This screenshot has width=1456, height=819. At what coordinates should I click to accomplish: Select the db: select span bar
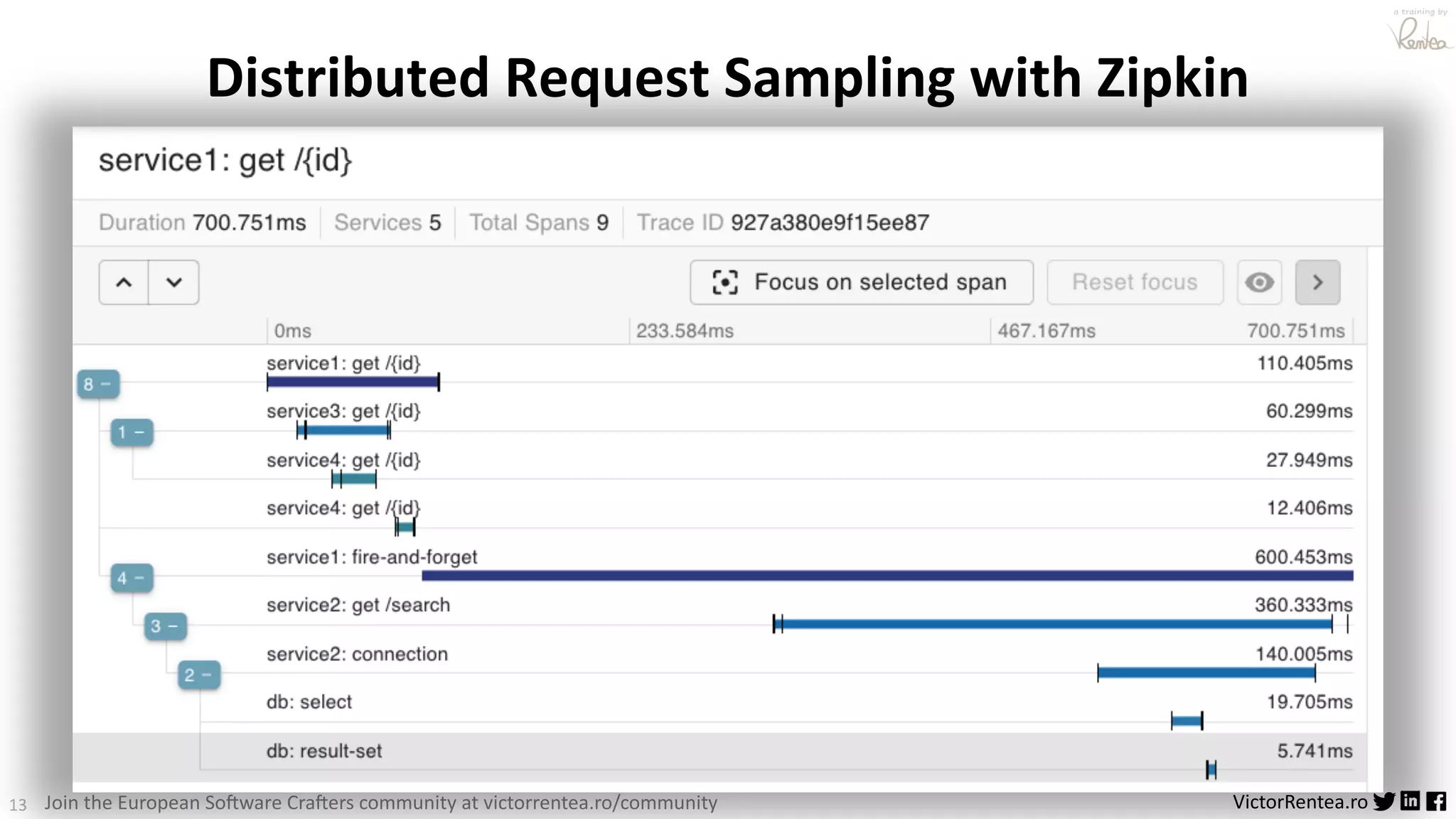1187,721
